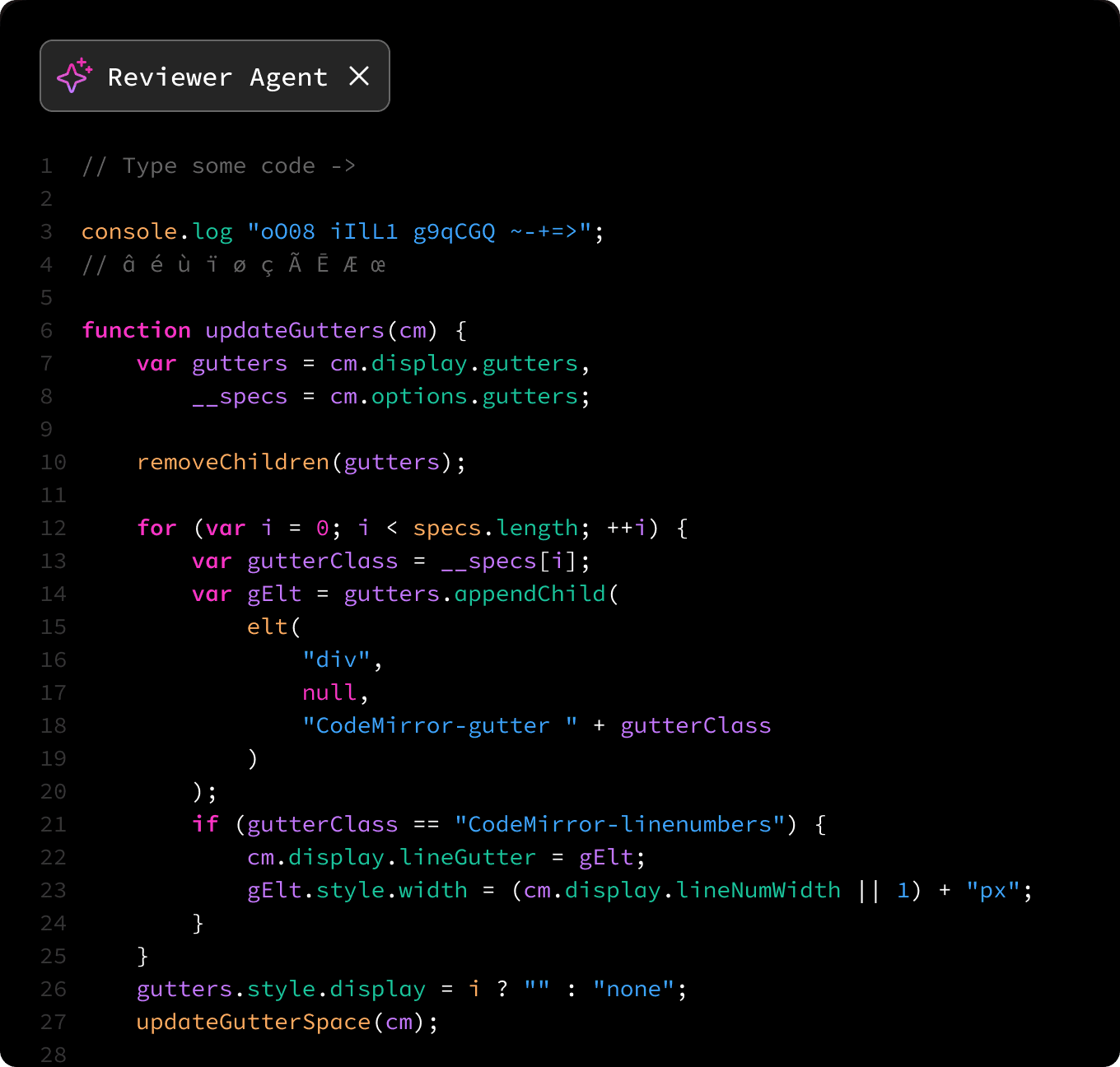The height and width of the screenshot is (1067, 1120).
Task: Click line number 6 in the gutter
Action: (46, 330)
